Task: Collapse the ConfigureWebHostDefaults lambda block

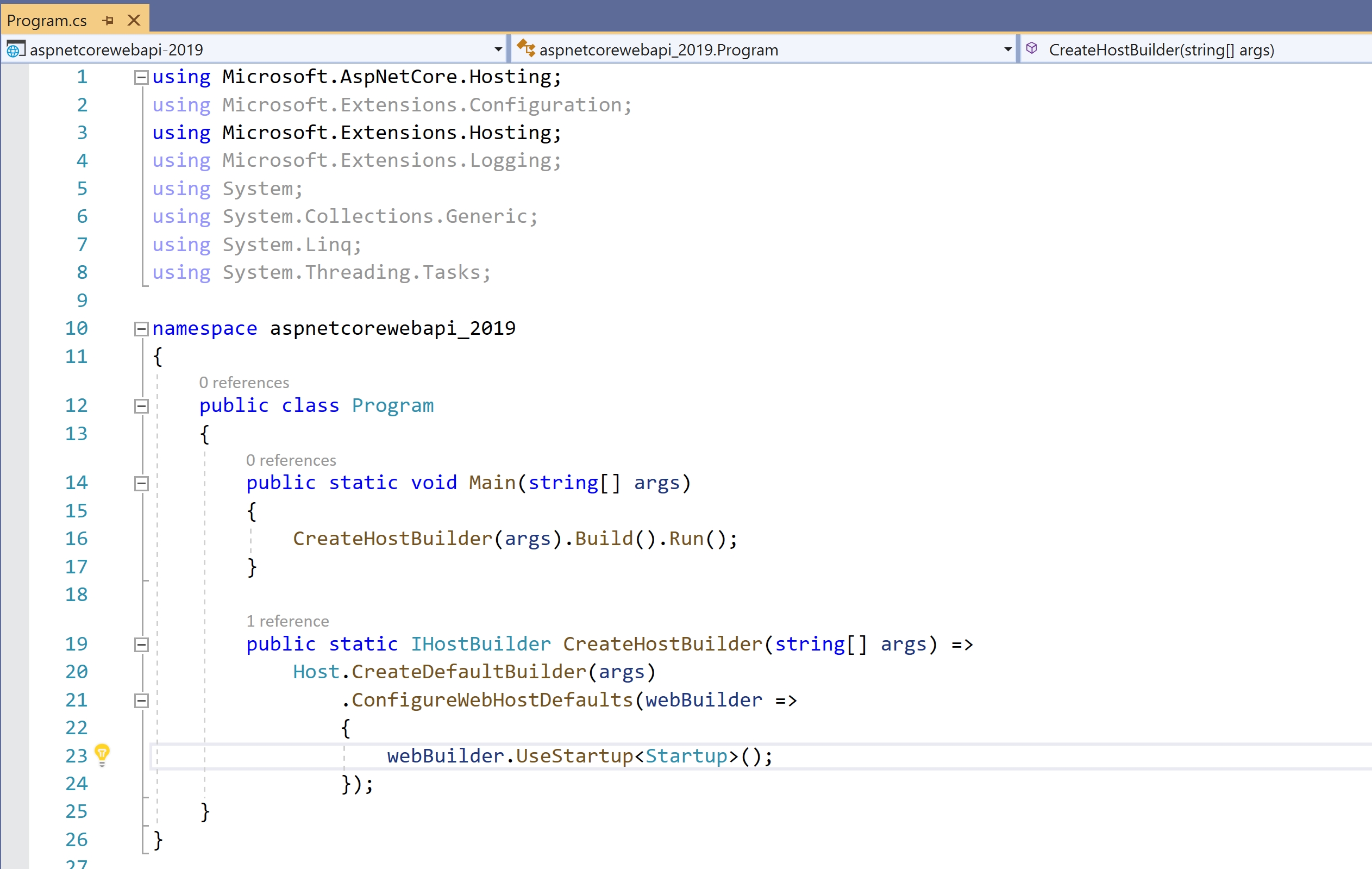Action: [x=141, y=701]
